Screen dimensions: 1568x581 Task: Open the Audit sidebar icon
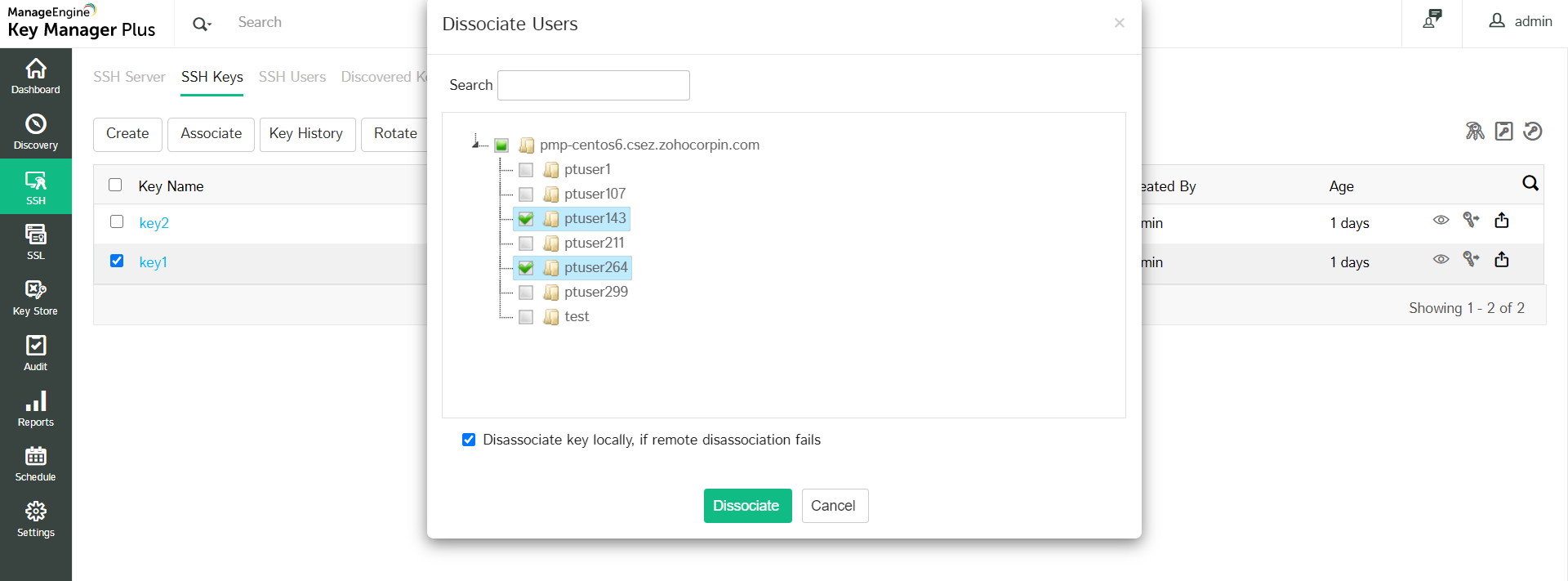tap(36, 353)
